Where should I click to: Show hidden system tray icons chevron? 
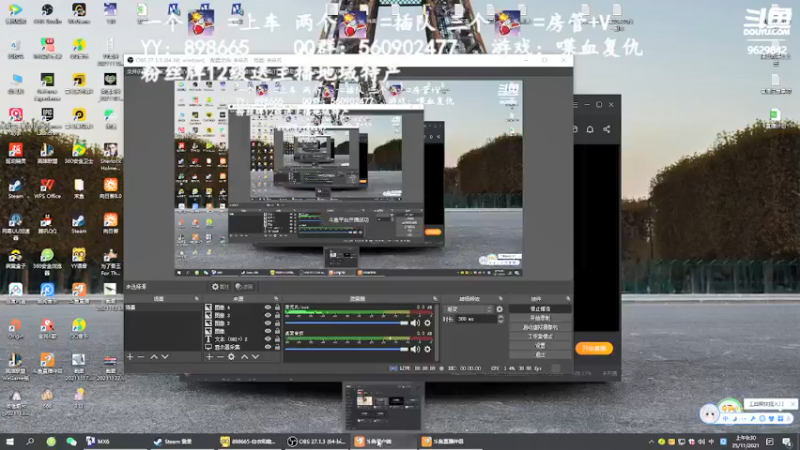[x=651, y=442]
